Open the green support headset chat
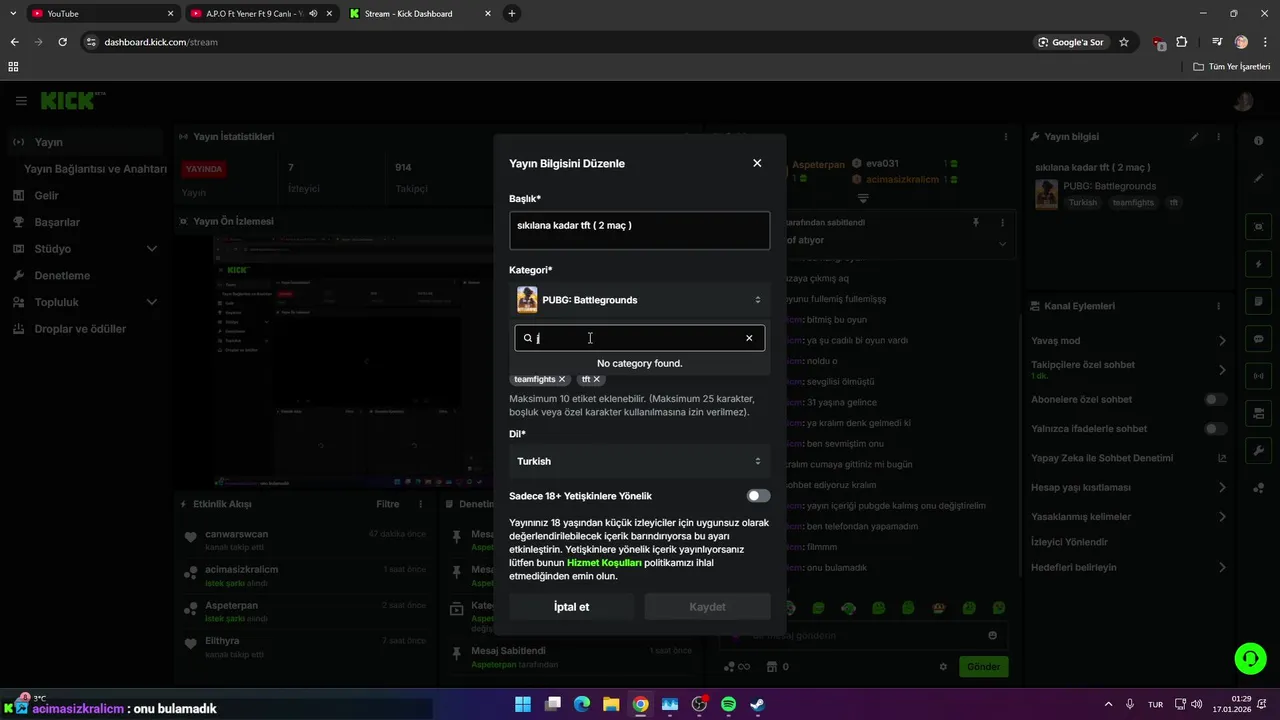The width and height of the screenshot is (1280, 720). pyautogui.click(x=1250, y=658)
